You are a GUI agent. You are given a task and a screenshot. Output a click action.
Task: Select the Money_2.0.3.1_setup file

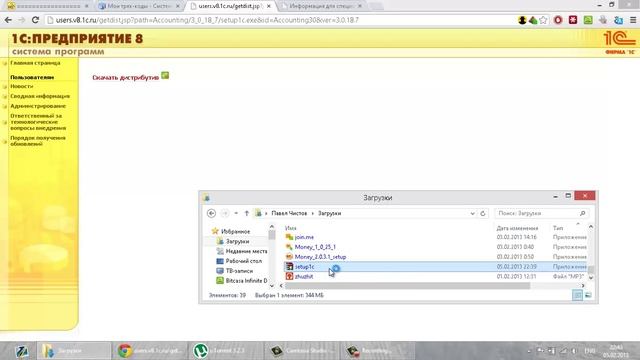[x=320, y=257]
